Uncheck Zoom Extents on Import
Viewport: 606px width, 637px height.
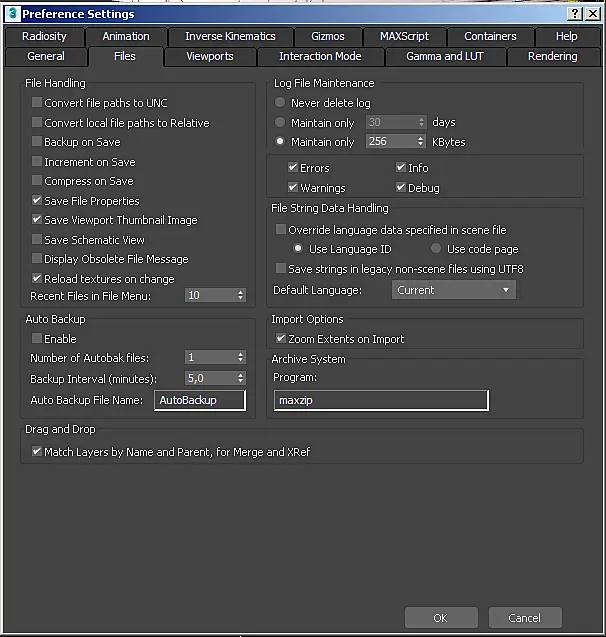tap(281, 338)
